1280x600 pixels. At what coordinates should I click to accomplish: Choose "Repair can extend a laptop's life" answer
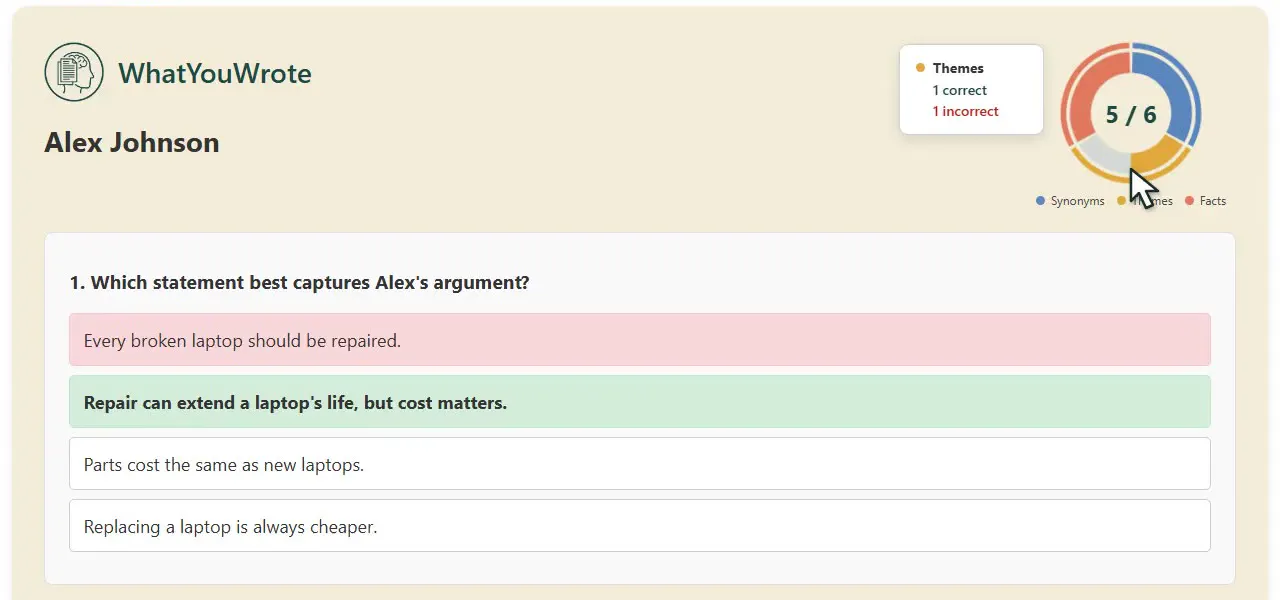click(x=640, y=401)
